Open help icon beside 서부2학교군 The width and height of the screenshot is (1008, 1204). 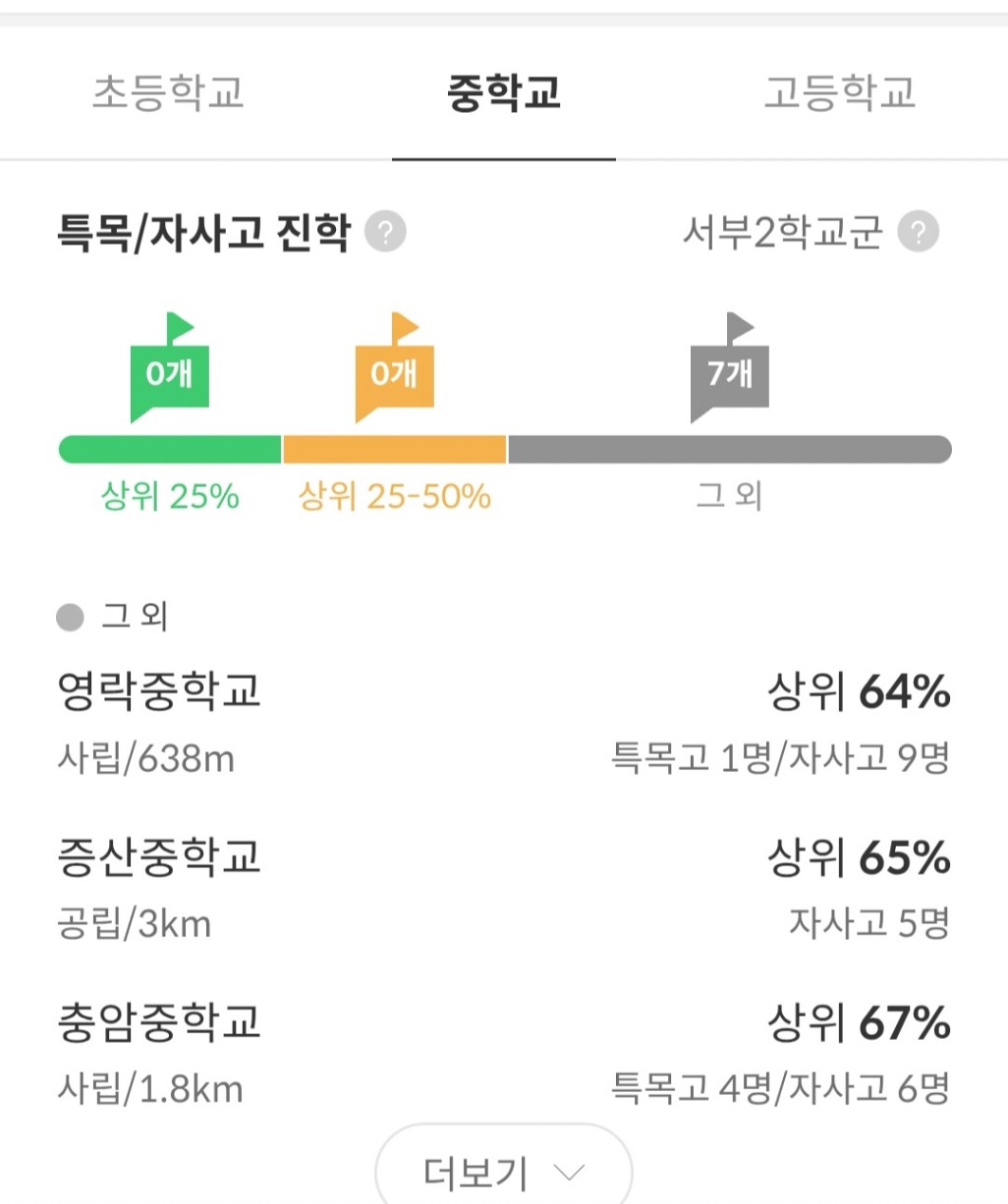tap(919, 233)
